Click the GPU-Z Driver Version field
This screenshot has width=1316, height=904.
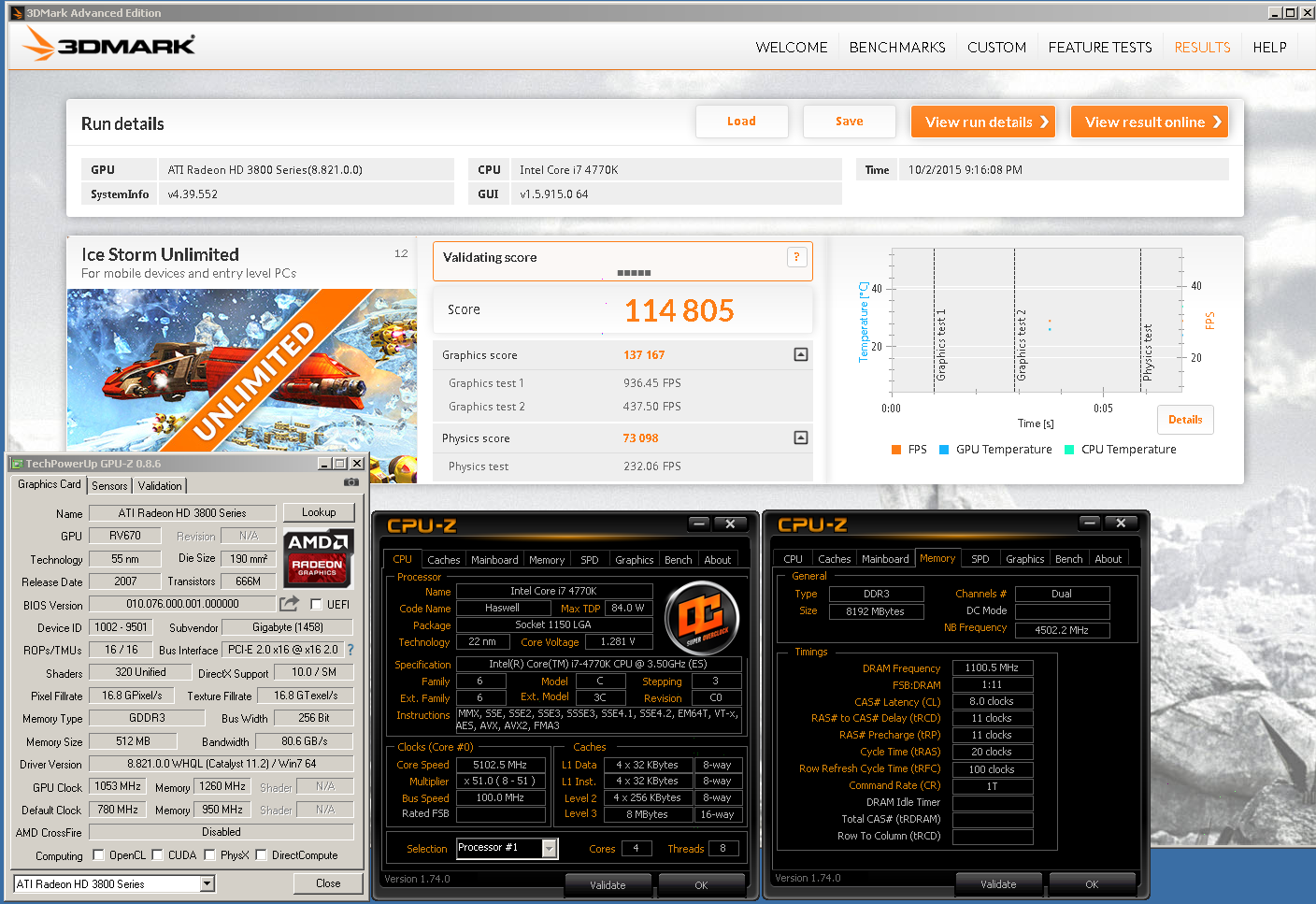tap(222, 764)
